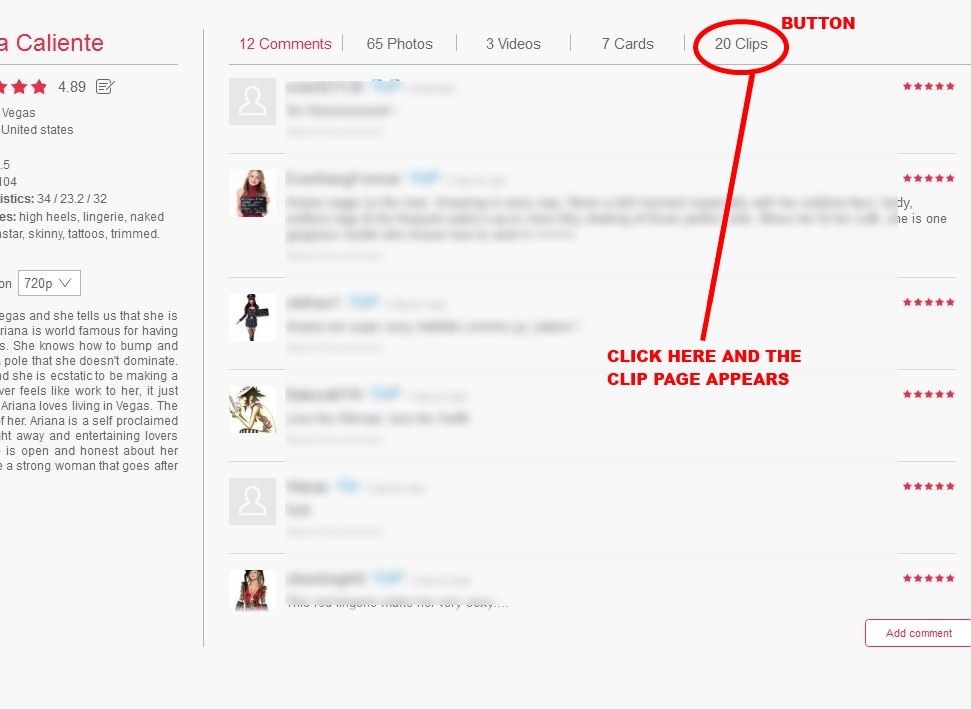971x709 pixels.
Task: Click the last comment's five-star rating
Action: pos(928,579)
